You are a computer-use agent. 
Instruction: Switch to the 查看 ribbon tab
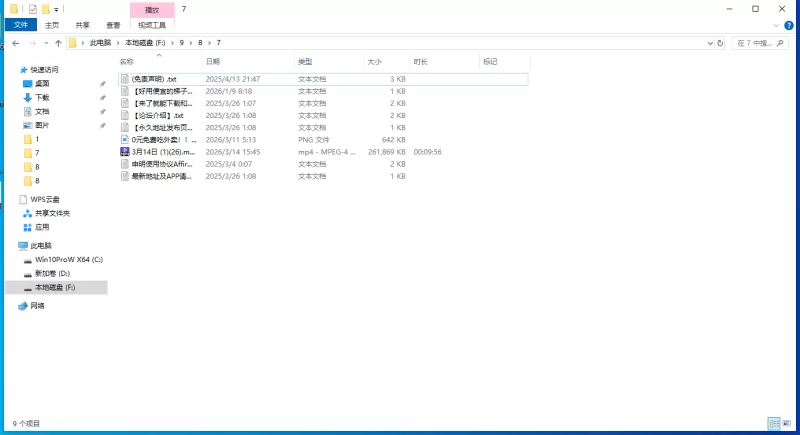point(113,25)
